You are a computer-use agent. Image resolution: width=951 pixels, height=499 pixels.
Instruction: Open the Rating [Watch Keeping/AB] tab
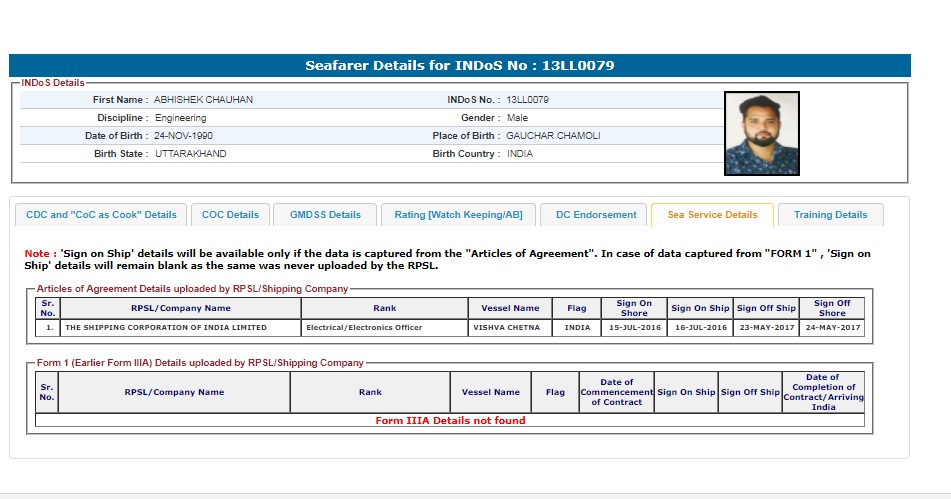coord(458,215)
